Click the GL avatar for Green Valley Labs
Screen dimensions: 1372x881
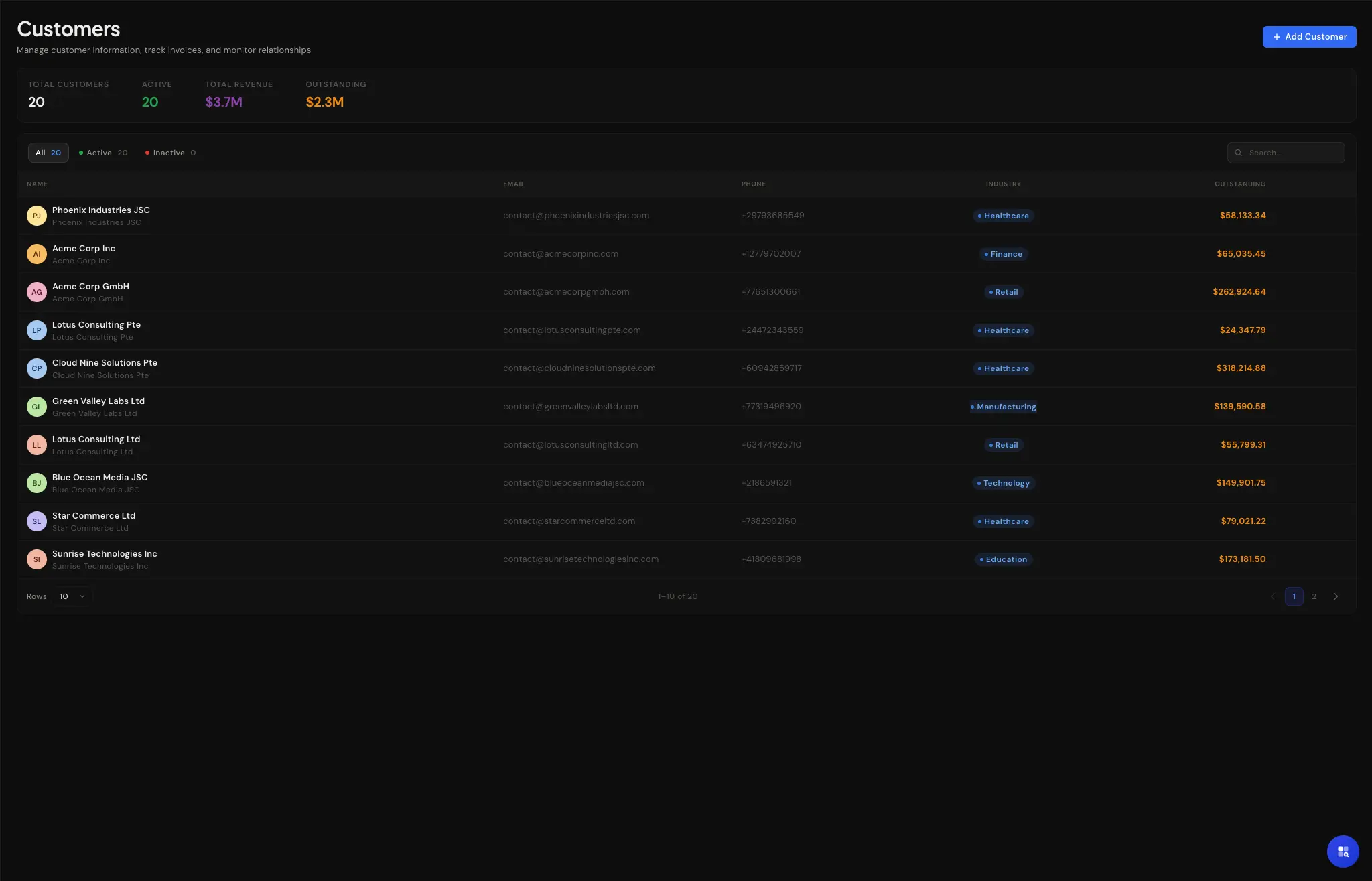tap(37, 407)
